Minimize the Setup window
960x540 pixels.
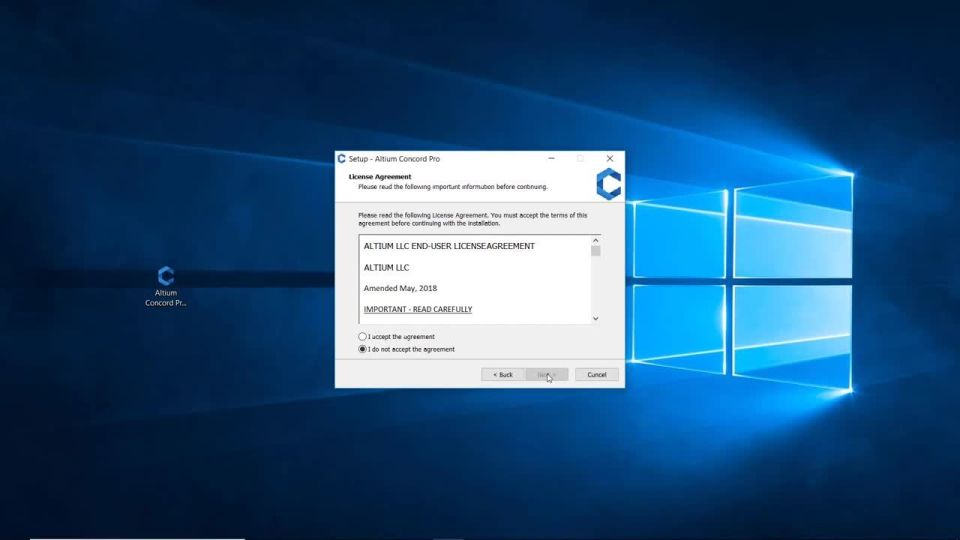(x=552, y=159)
